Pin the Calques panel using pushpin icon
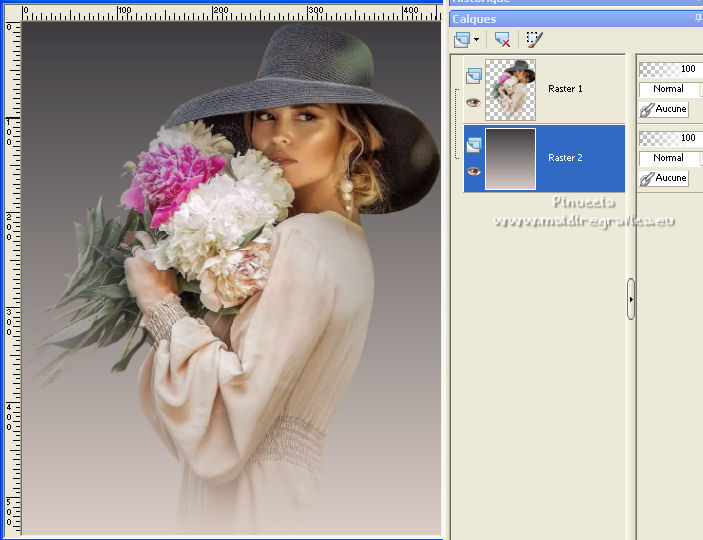The image size is (703, 540). (x=698, y=19)
